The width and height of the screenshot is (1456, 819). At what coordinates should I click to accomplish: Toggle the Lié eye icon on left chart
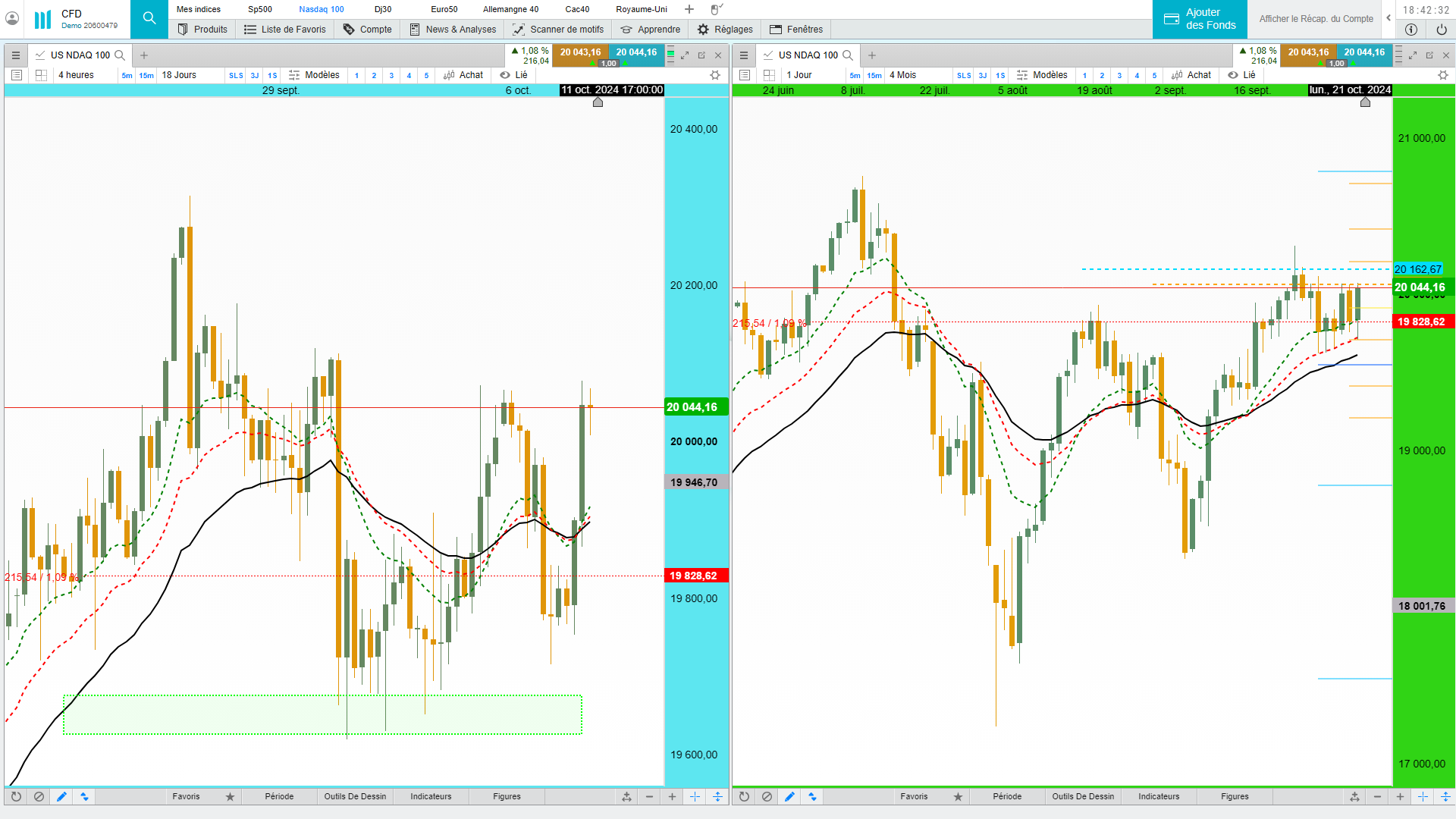(505, 75)
